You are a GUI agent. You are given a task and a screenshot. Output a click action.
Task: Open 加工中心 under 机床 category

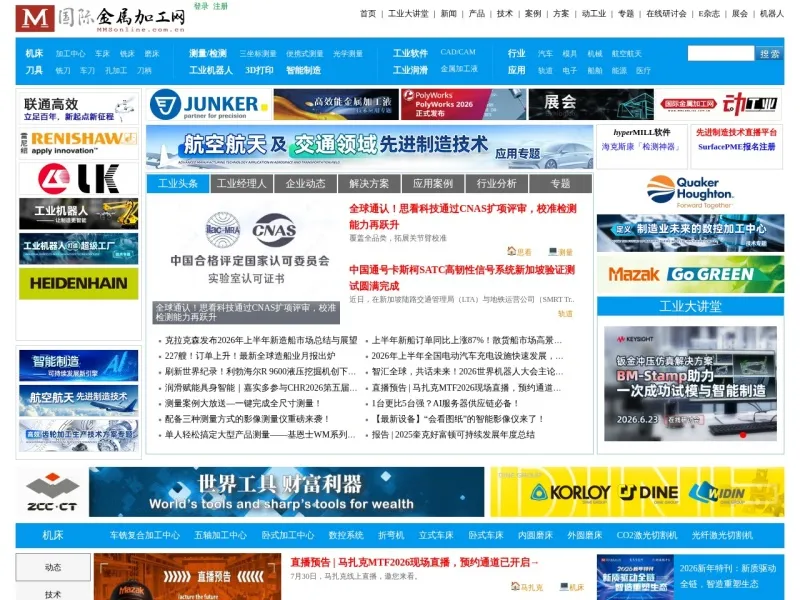point(70,54)
